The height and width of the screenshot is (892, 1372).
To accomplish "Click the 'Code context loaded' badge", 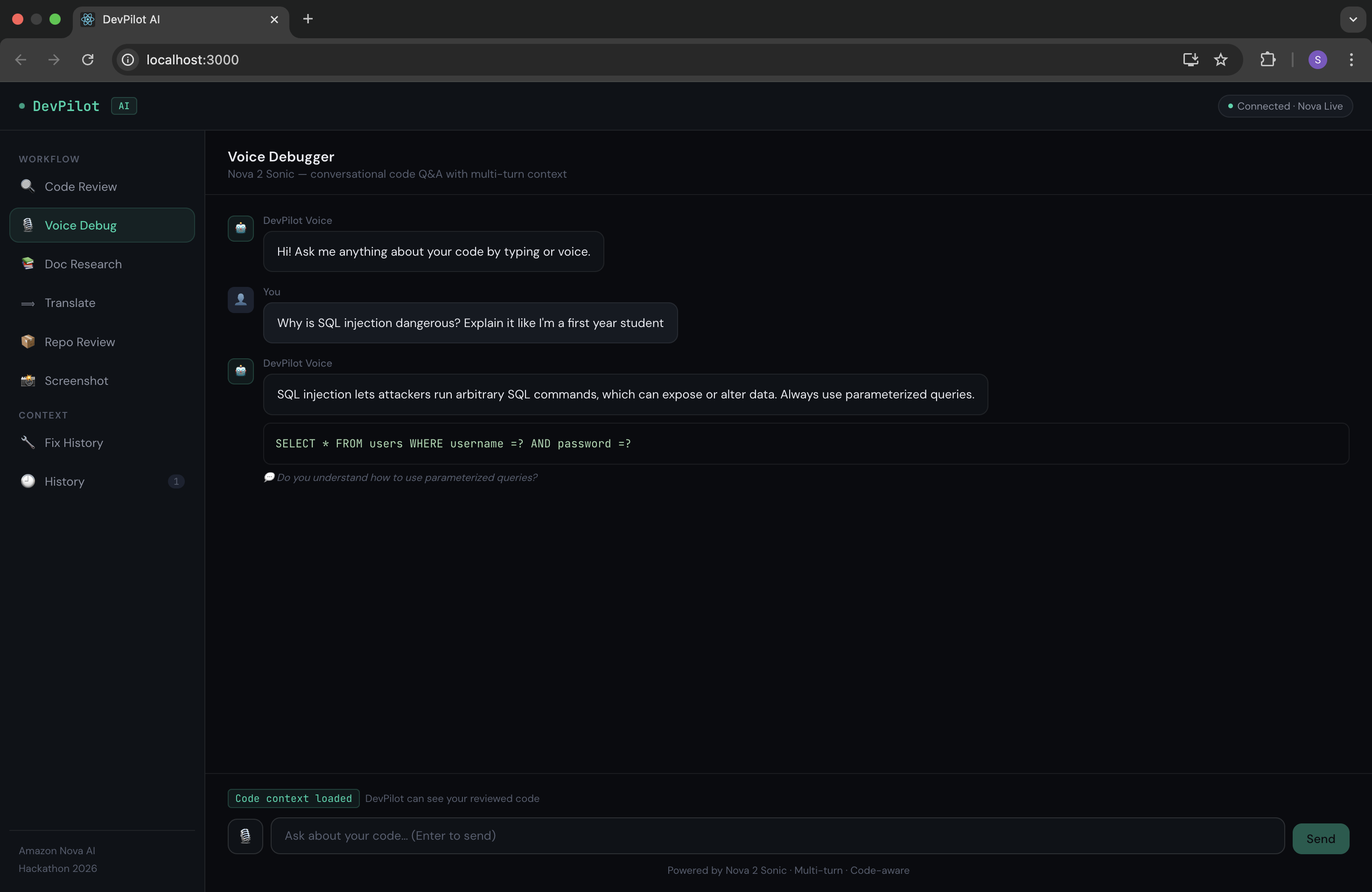I will 294,798.
